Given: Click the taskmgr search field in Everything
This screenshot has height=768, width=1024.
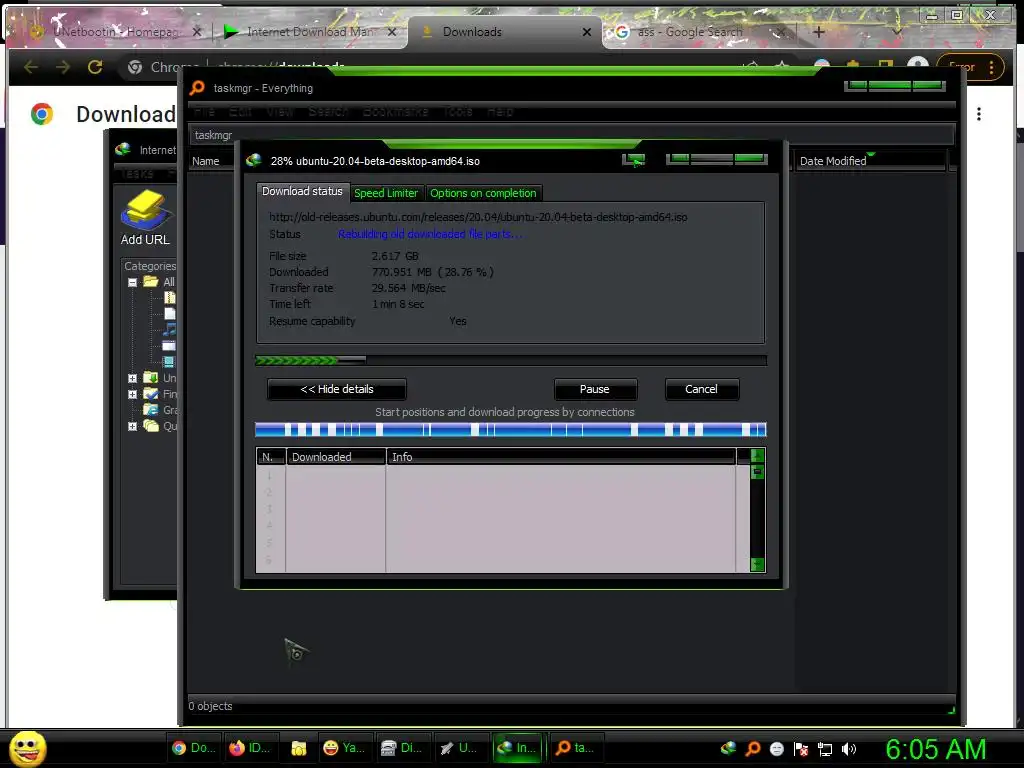Looking at the screenshot, I should [571, 135].
